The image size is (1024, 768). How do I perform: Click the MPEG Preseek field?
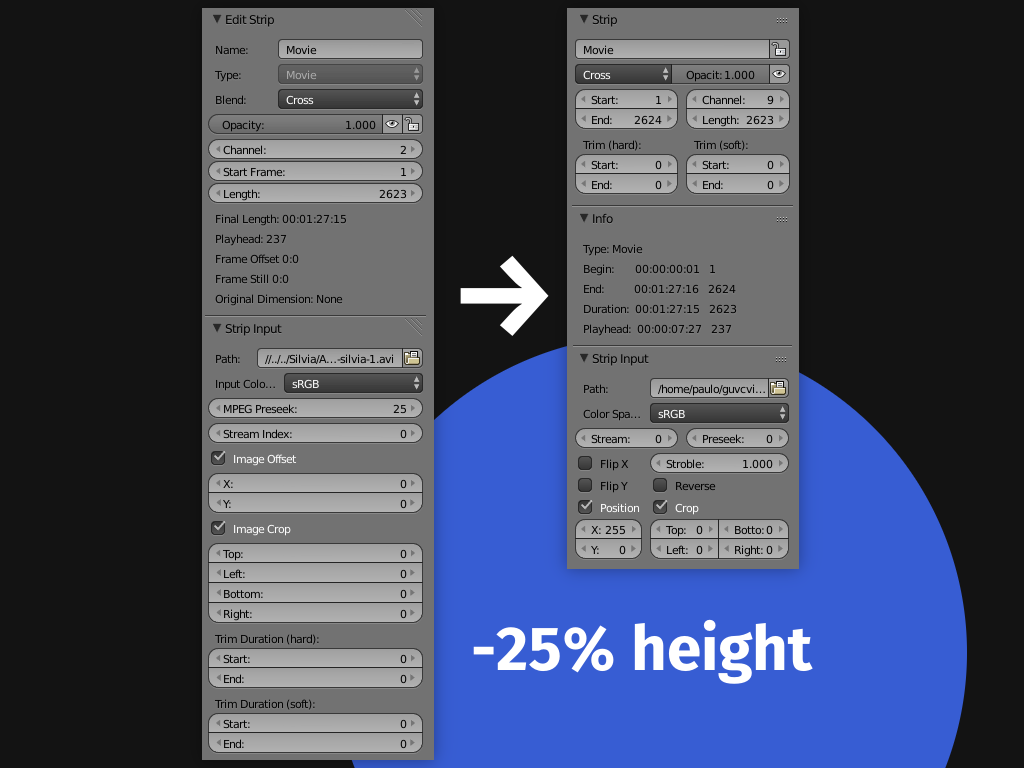[315, 408]
